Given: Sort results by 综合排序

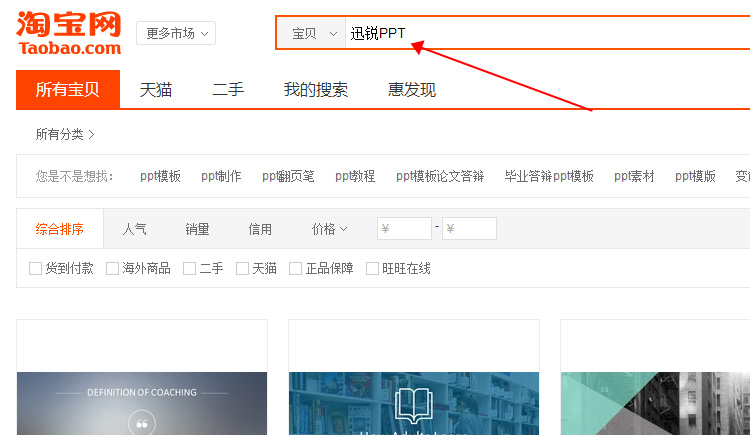Looking at the screenshot, I should click(60, 229).
